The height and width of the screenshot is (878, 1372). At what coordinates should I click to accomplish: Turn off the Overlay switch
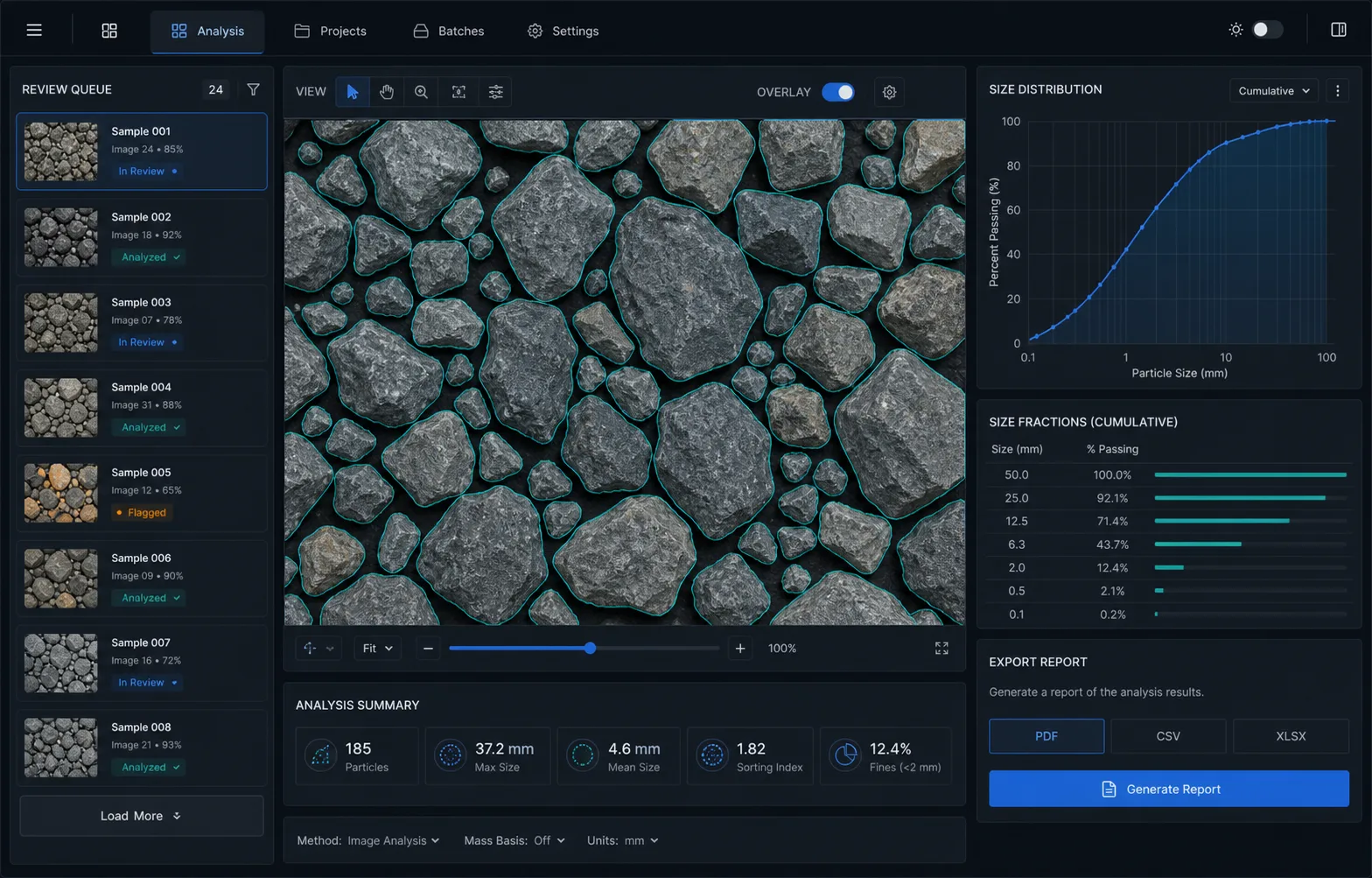point(838,92)
